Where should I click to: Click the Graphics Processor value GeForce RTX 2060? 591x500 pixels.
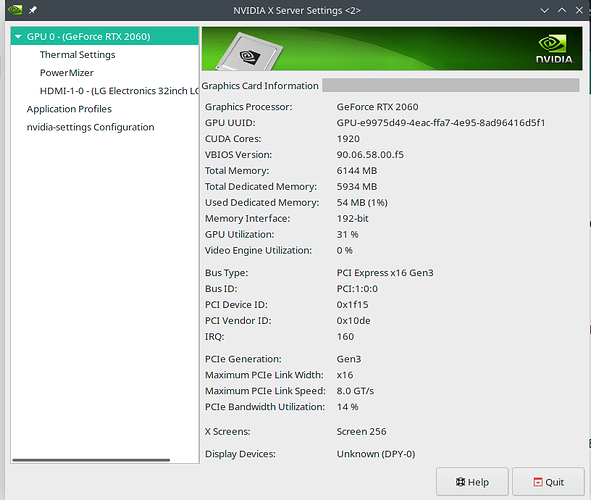click(377, 107)
